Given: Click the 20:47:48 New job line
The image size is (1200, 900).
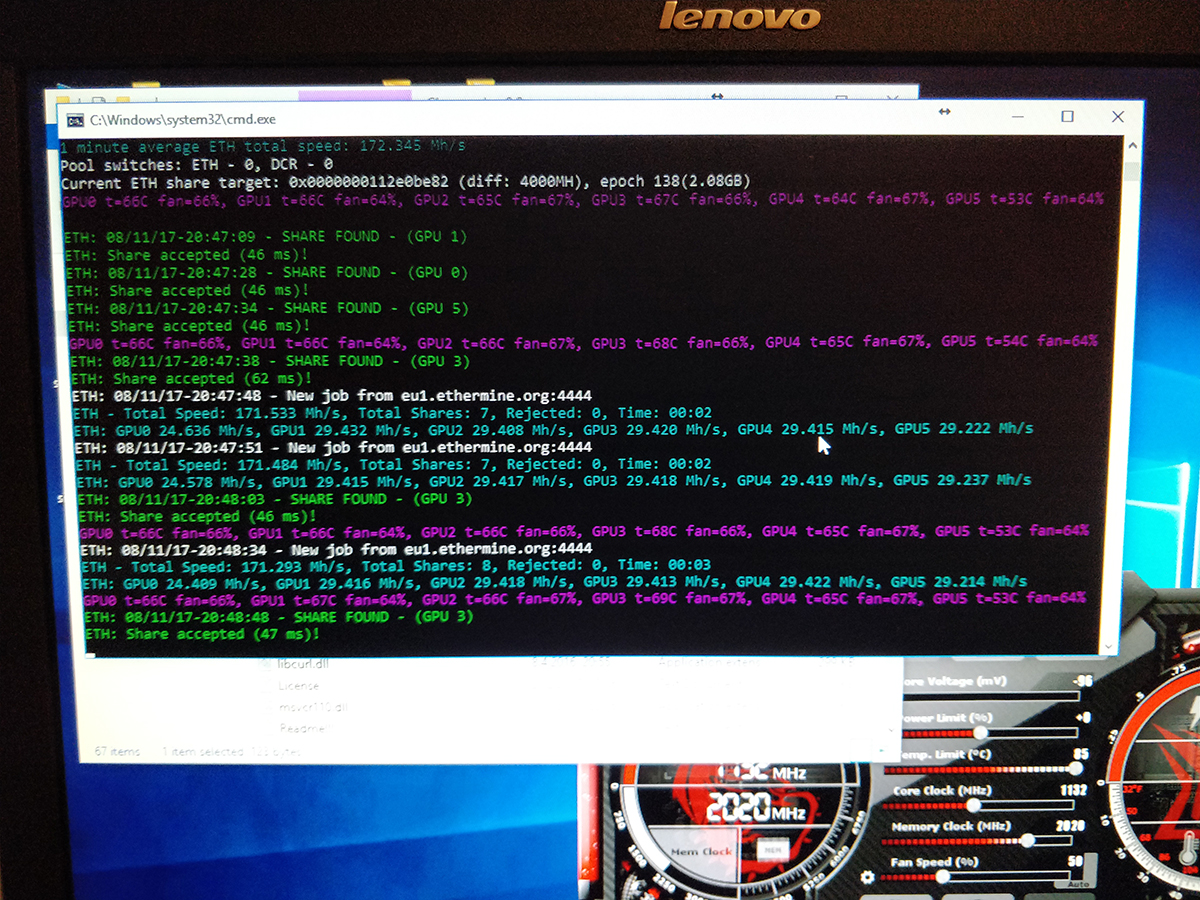Looking at the screenshot, I should [x=332, y=396].
